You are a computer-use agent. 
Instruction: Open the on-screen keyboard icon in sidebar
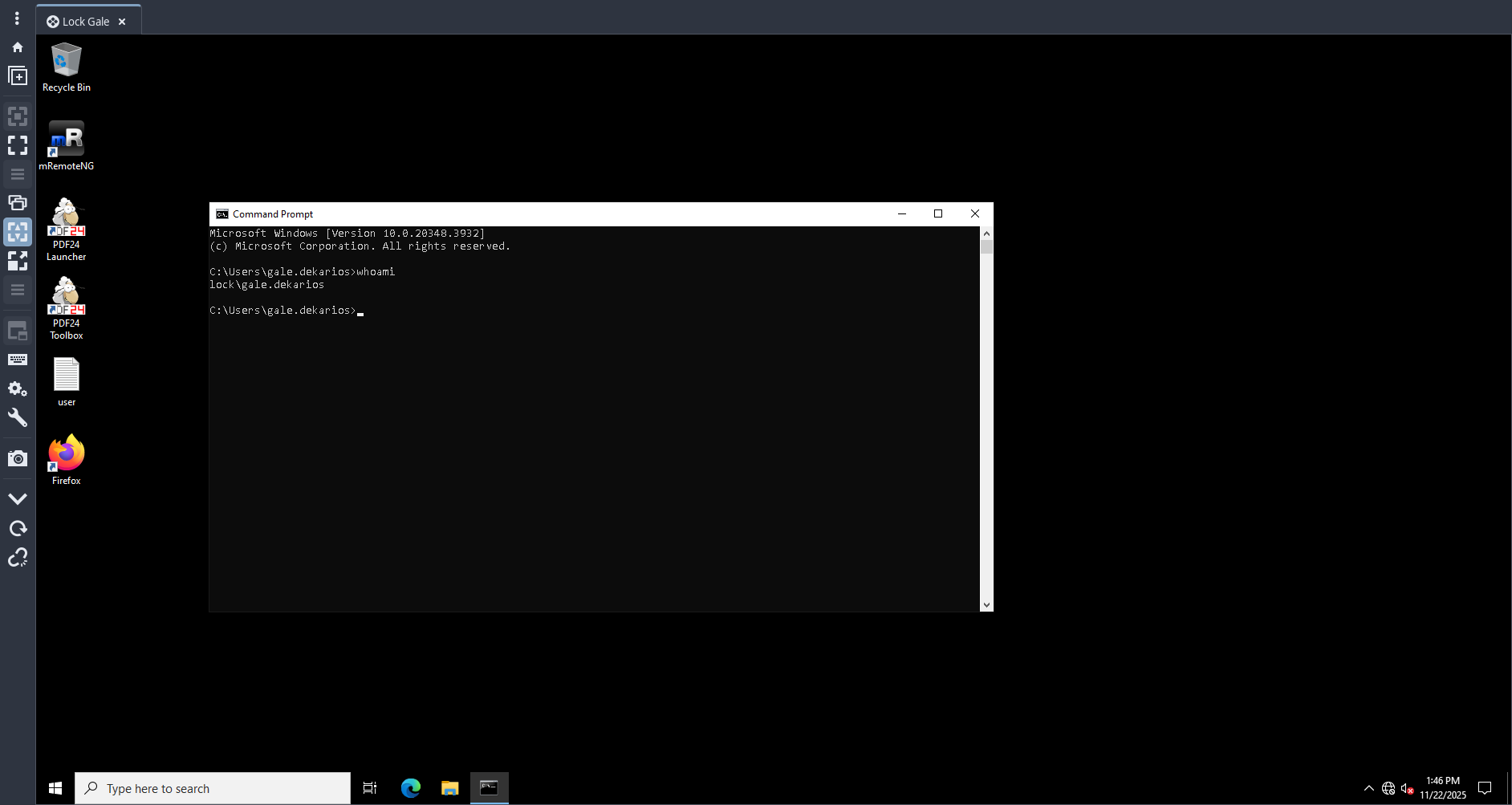pos(18,360)
